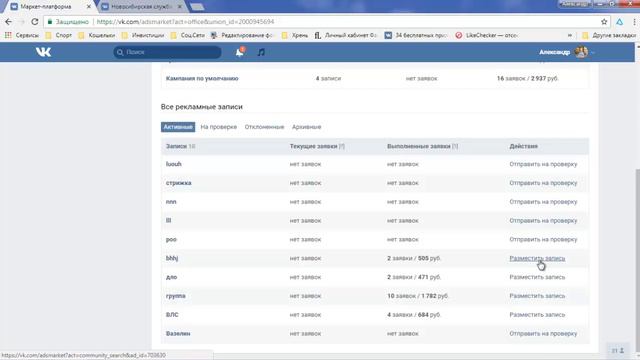Image resolution: width=640 pixels, height=360 pixels.
Task: Open the VK logo home link
Action: pos(43,52)
